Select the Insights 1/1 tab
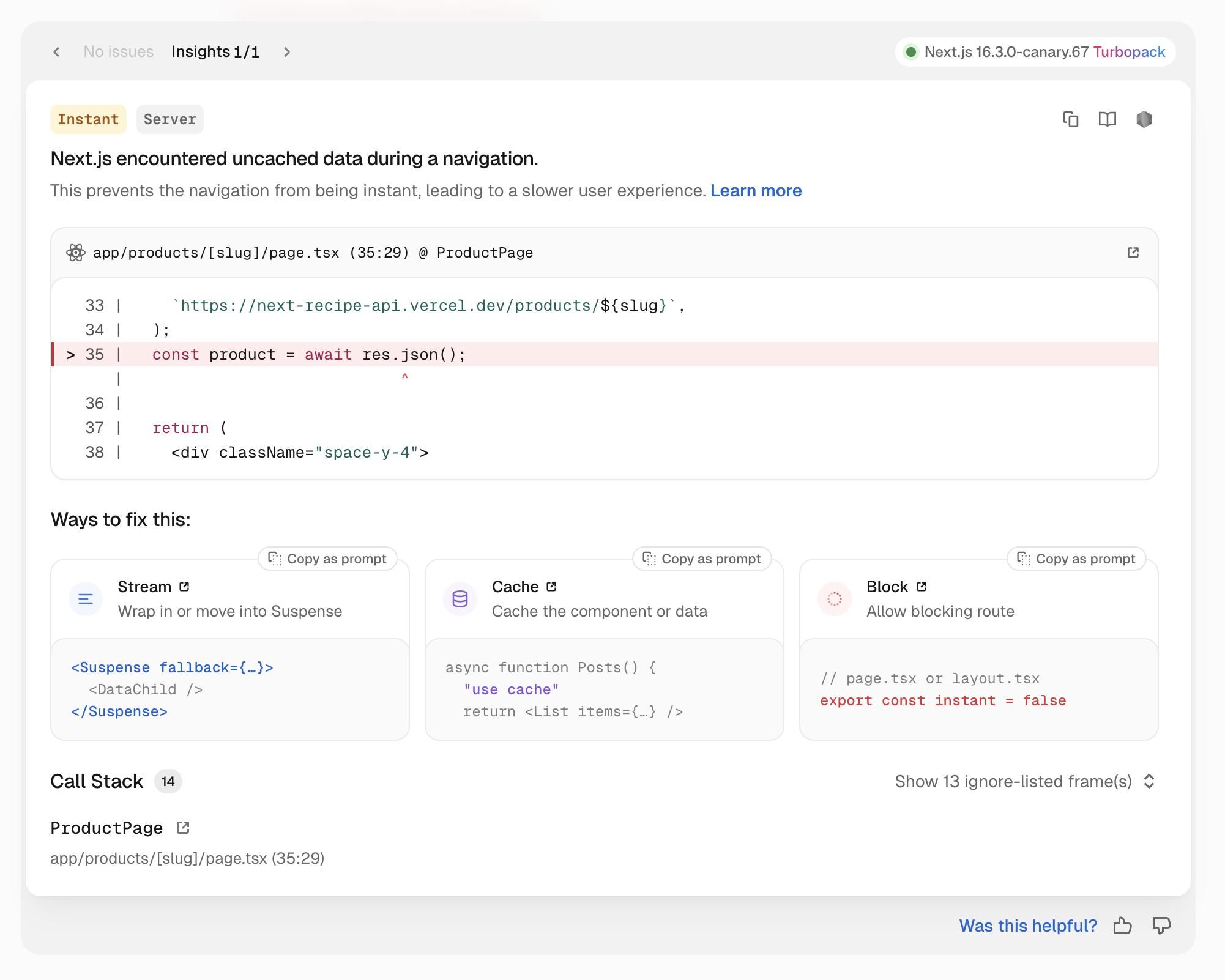The image size is (1225, 980). (x=215, y=52)
